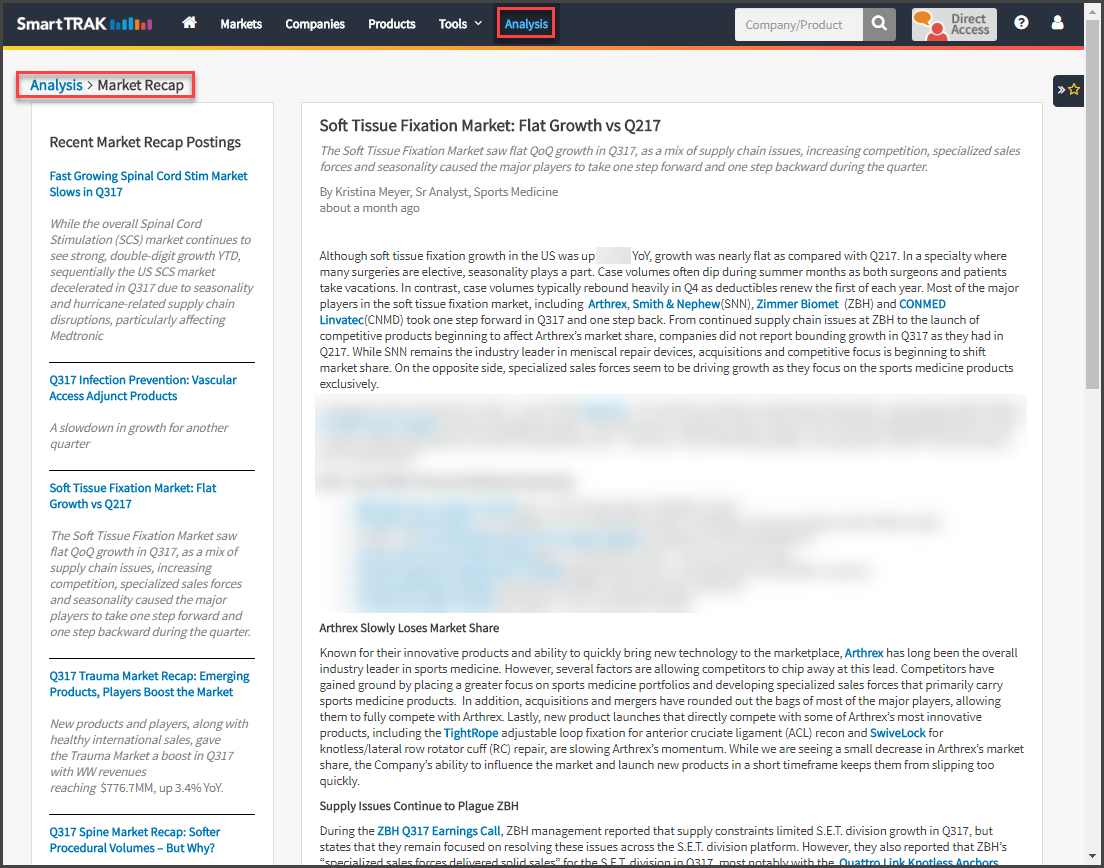Click the Market Recap breadcrumb text
The image size is (1104, 868).
[x=140, y=85]
